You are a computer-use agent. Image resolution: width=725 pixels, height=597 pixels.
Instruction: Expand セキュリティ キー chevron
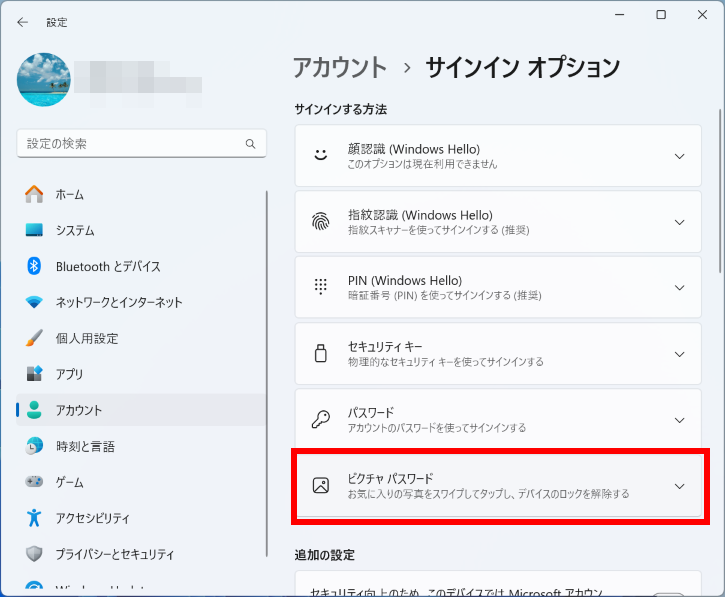[679, 354]
